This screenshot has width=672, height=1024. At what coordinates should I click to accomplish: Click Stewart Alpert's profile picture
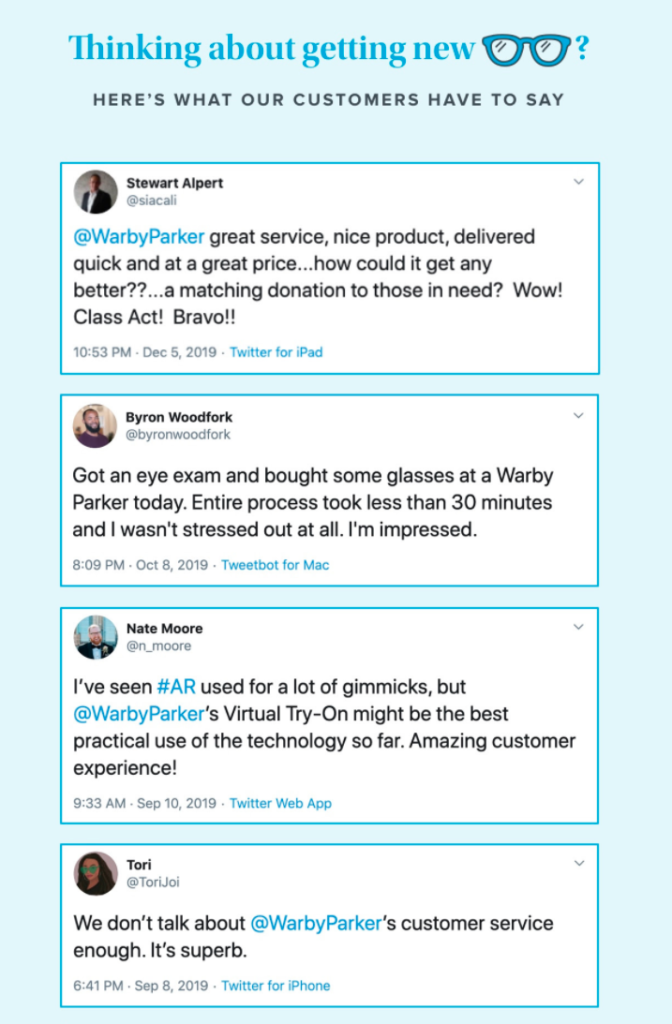pos(96,190)
